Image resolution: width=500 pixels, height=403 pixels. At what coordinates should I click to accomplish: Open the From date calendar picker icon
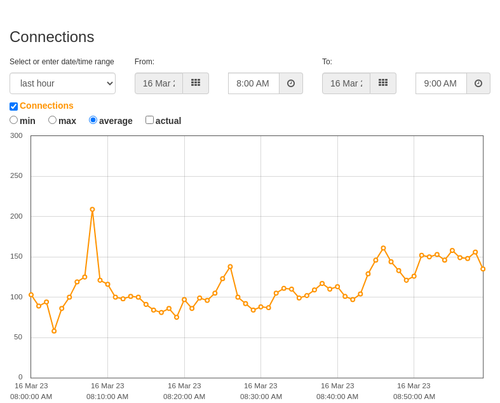[x=196, y=83]
